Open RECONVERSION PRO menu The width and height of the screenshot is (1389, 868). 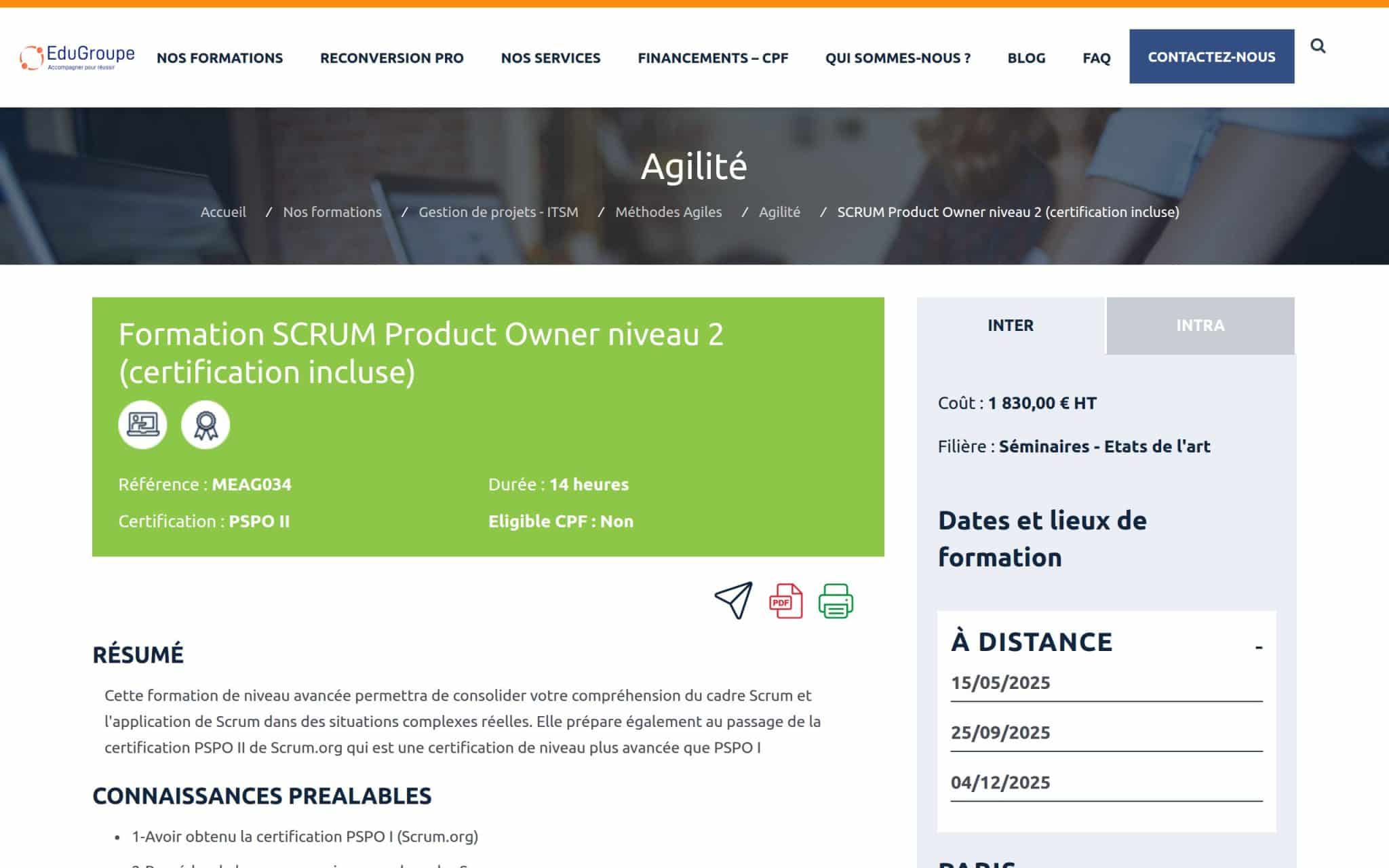[x=392, y=58]
